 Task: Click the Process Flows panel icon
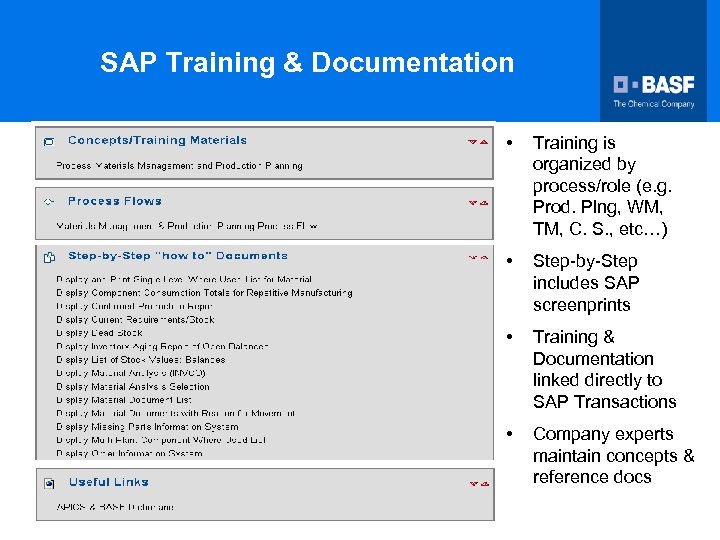pos(49,202)
